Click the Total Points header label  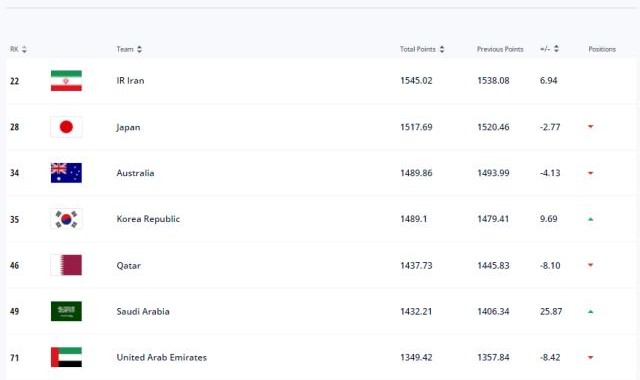[418, 49]
